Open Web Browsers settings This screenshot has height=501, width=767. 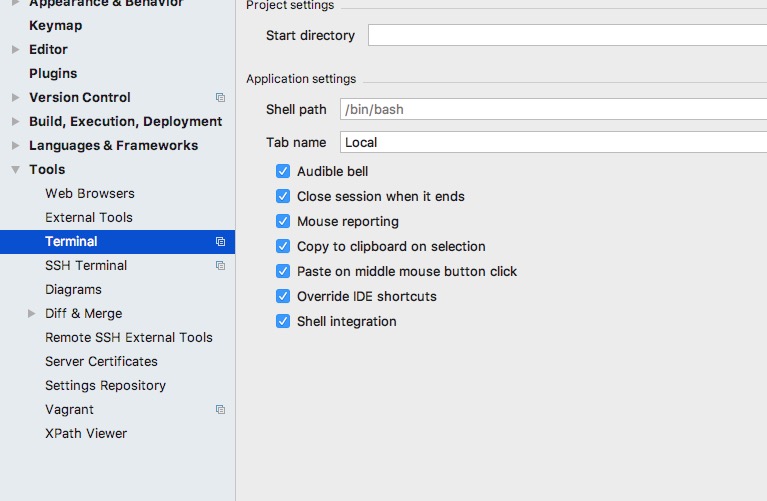[90, 193]
